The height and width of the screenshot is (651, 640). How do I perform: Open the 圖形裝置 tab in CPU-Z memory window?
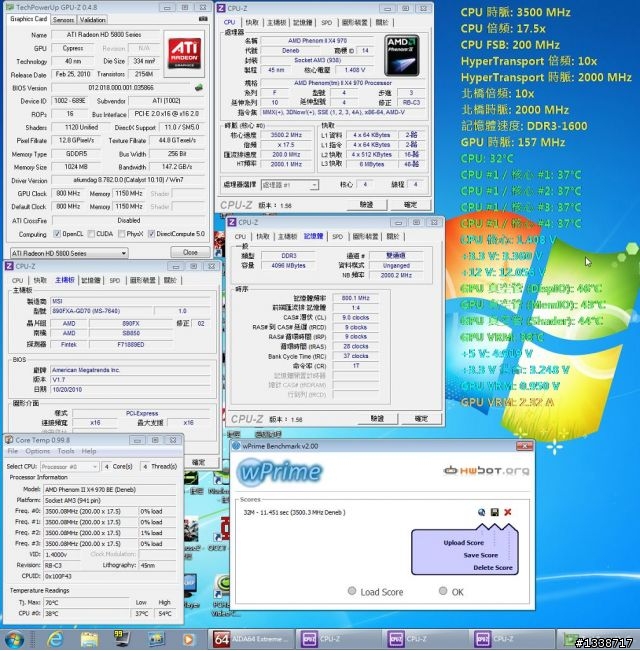coord(365,236)
